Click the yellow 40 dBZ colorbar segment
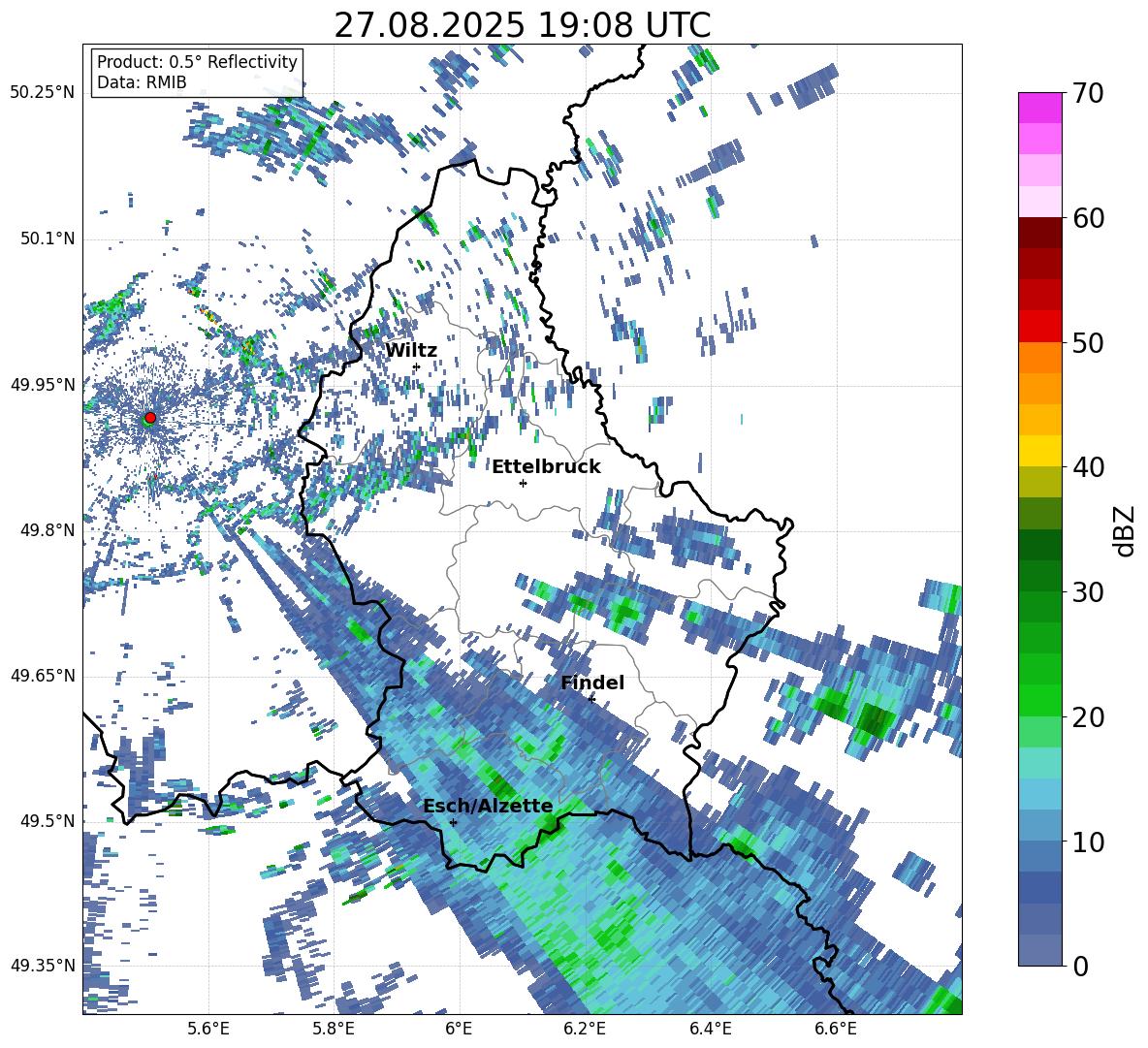 (x=1039, y=451)
